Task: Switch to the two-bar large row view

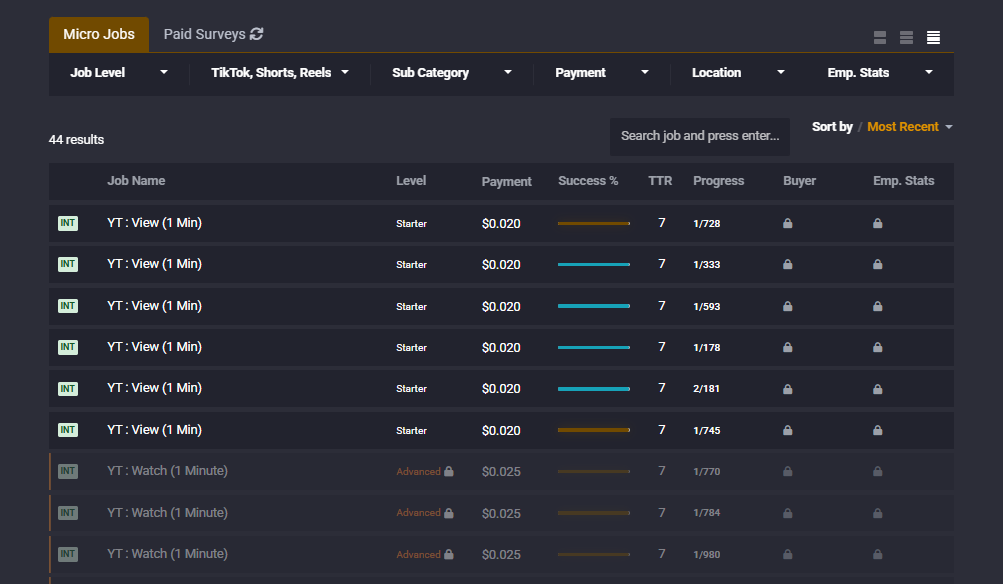Action: coord(880,38)
